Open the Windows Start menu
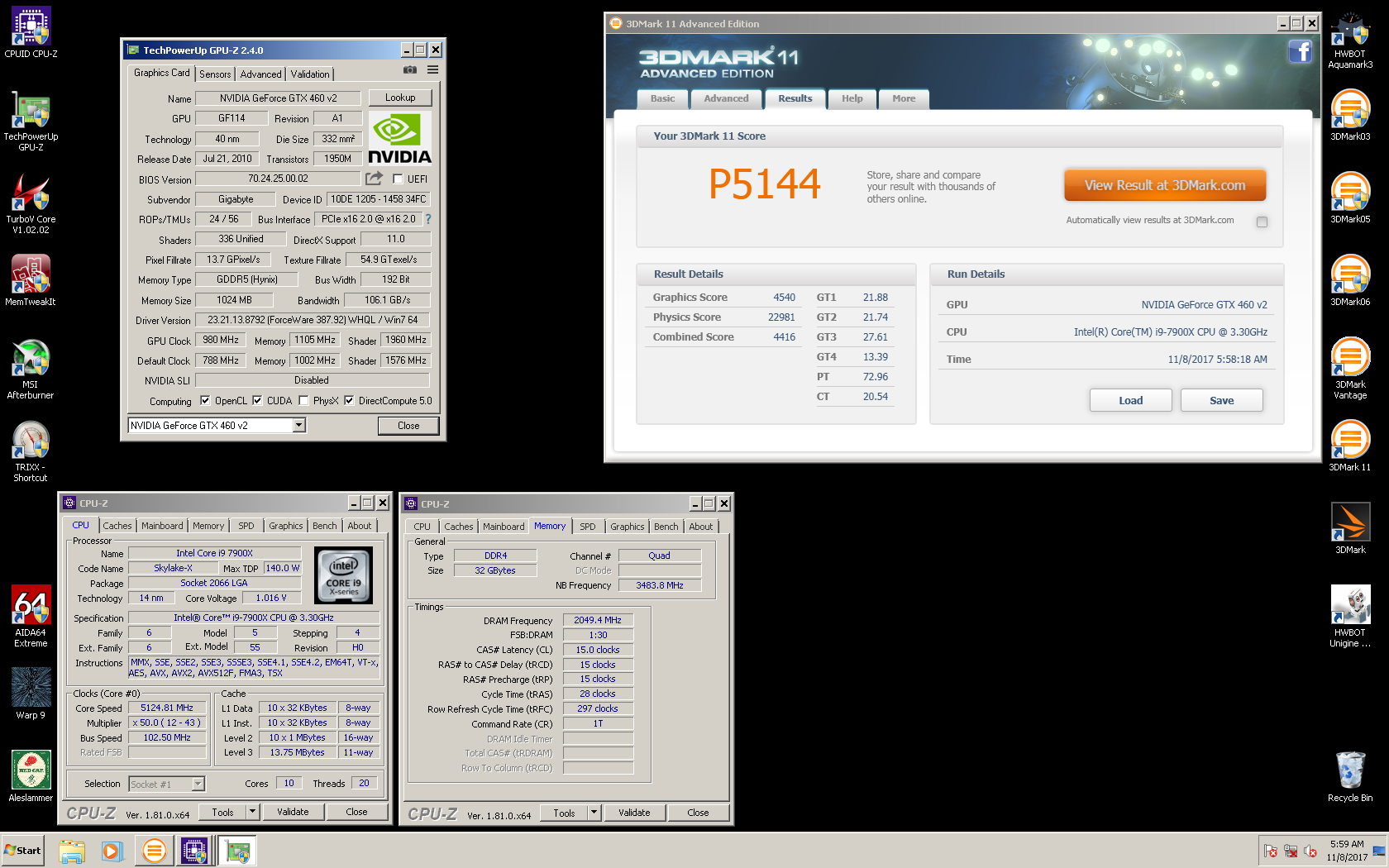 click(x=22, y=851)
